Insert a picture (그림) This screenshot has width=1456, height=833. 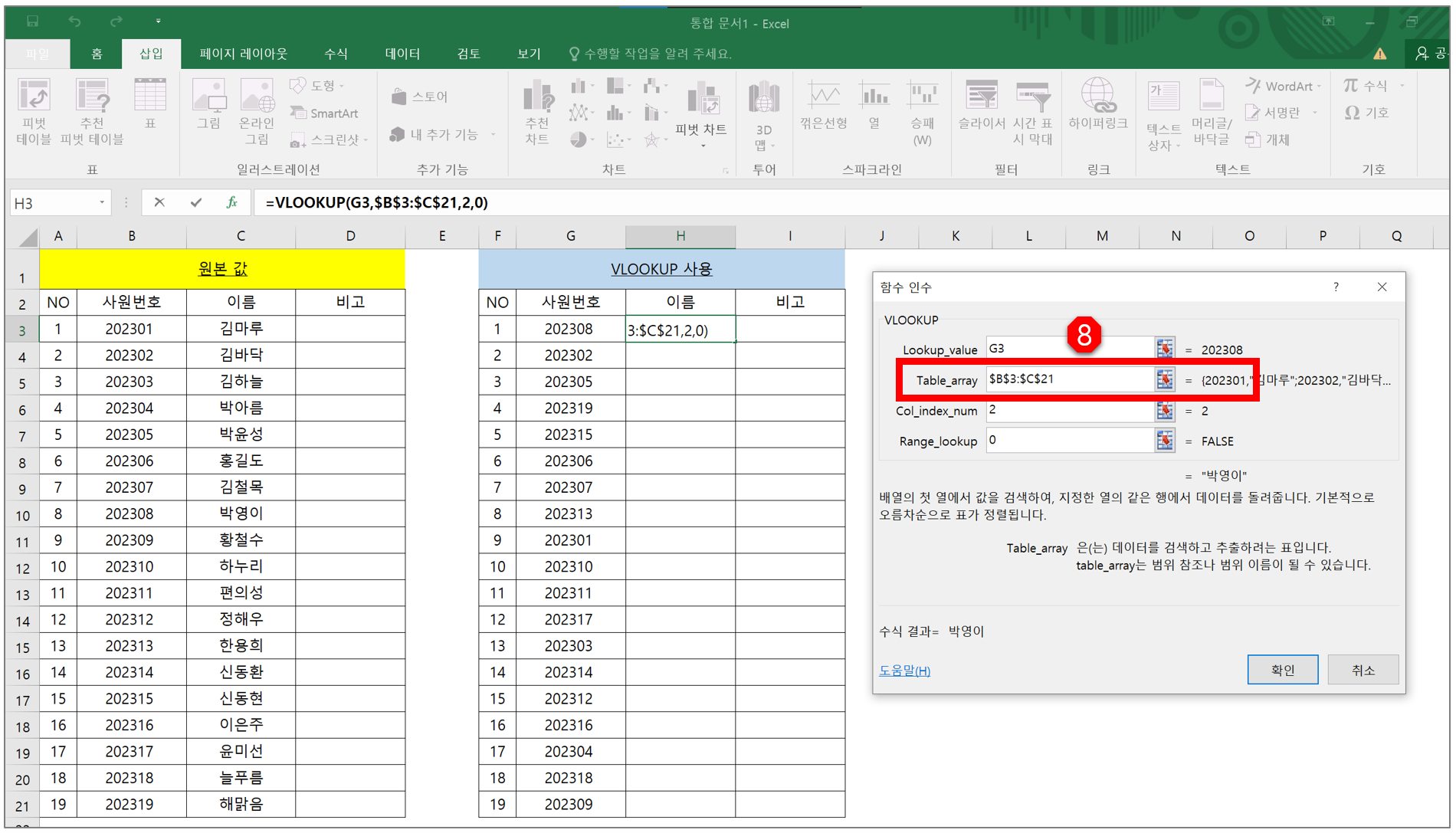208,103
